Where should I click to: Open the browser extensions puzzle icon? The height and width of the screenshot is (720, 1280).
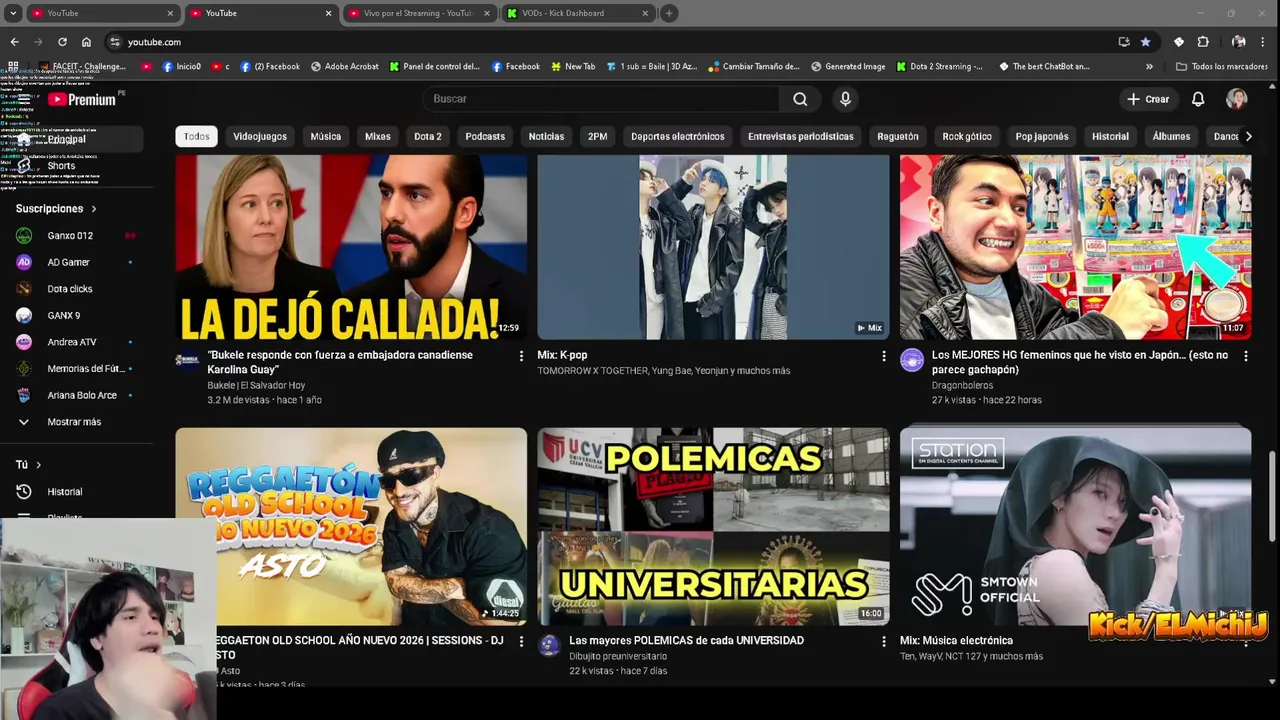click(x=1203, y=42)
